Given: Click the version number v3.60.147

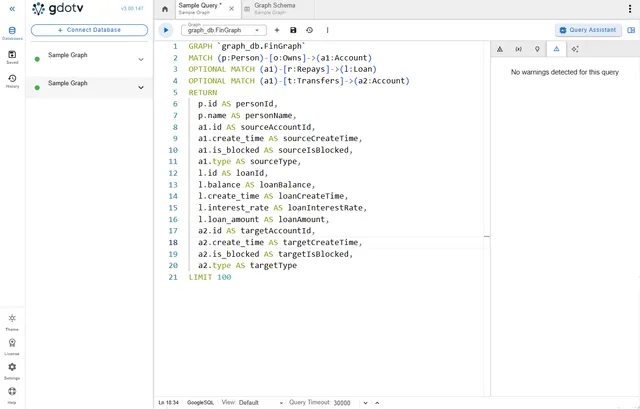Looking at the screenshot, I should 131,9.
